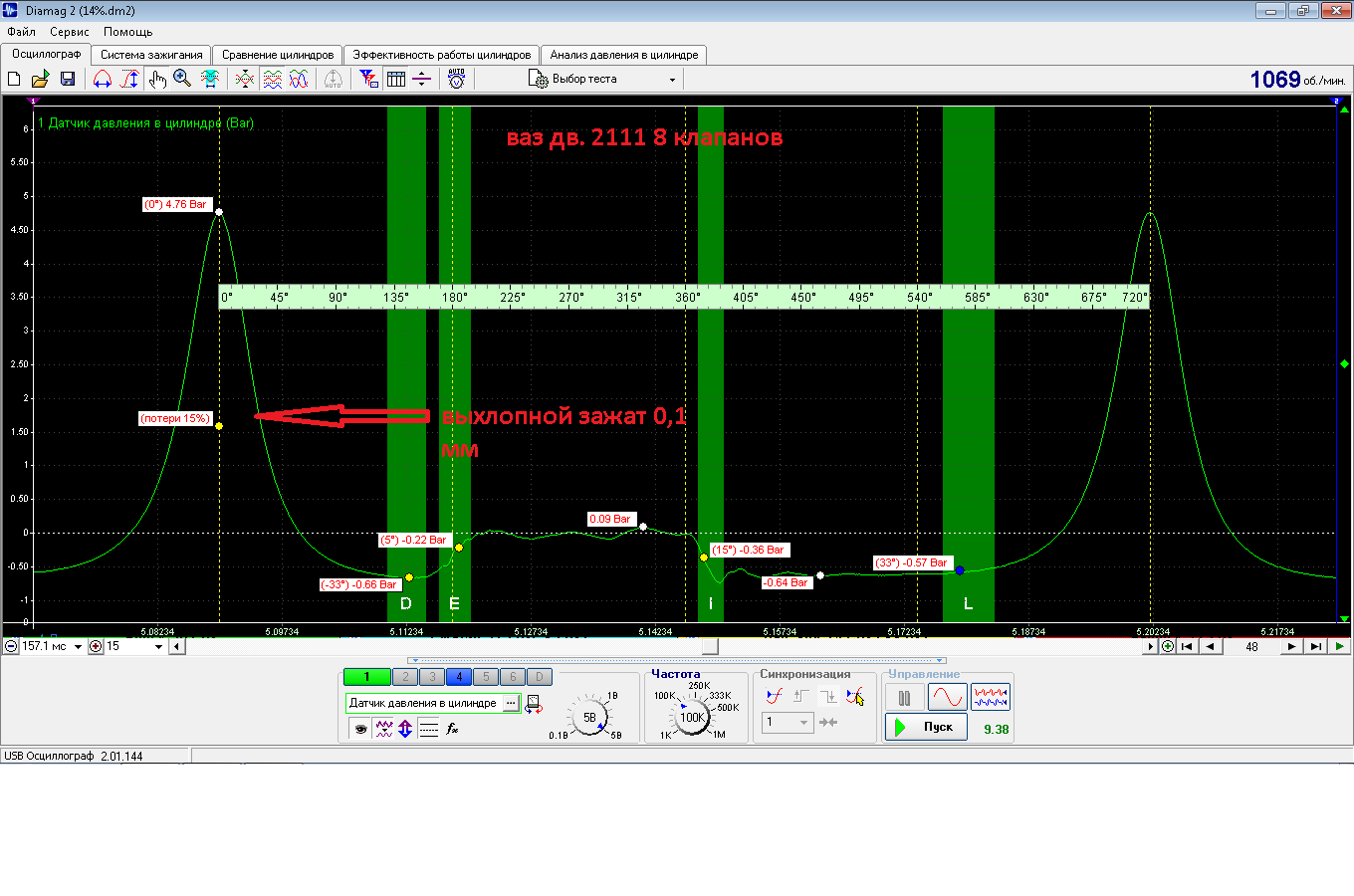Click the AUTO voltmeter icon

[457, 79]
